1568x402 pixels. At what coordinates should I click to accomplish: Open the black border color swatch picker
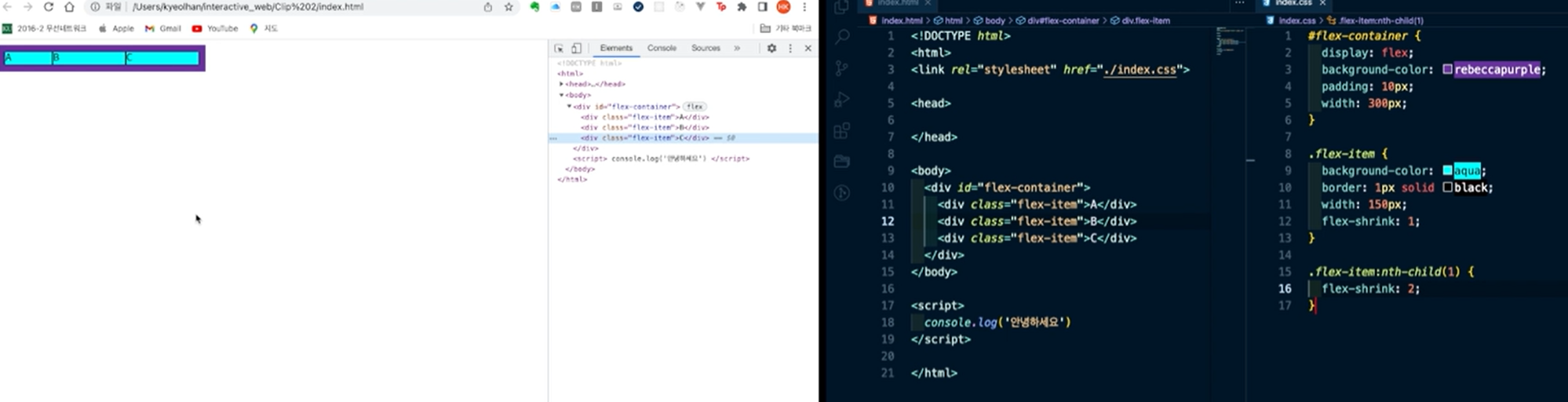coord(1448,188)
